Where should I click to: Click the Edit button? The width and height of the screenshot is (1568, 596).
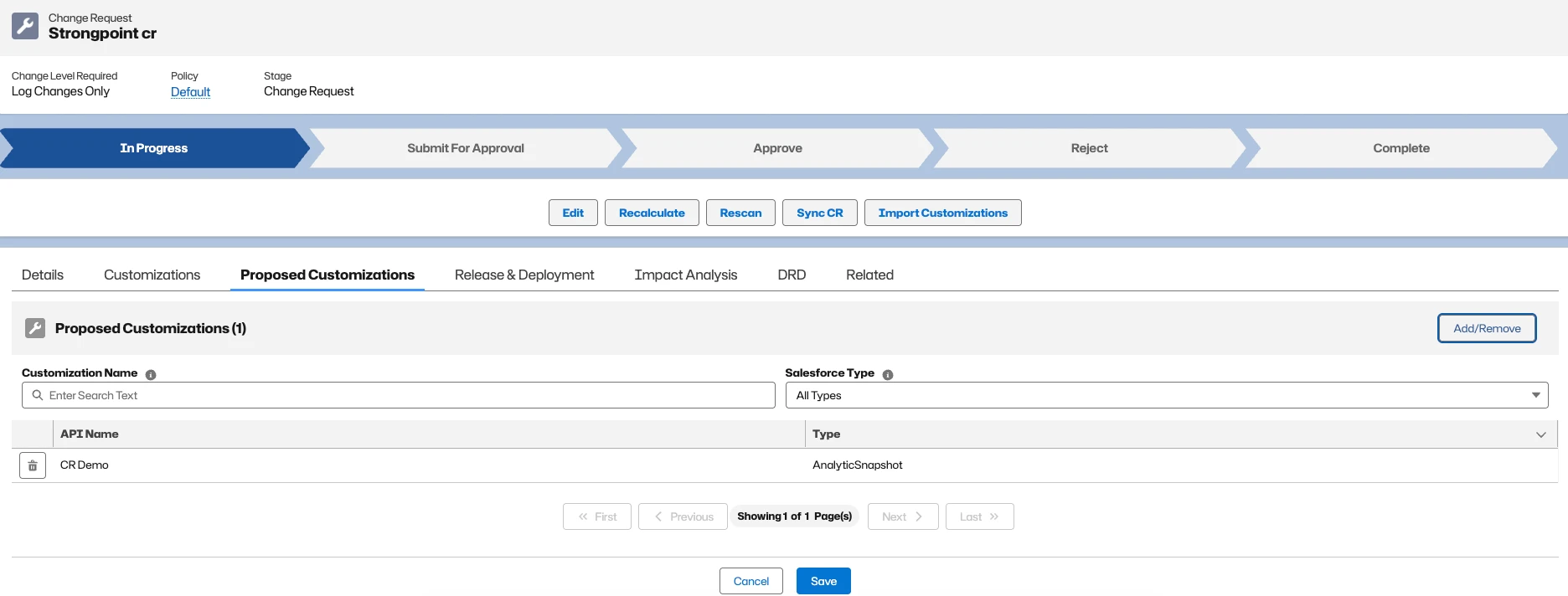coord(573,213)
